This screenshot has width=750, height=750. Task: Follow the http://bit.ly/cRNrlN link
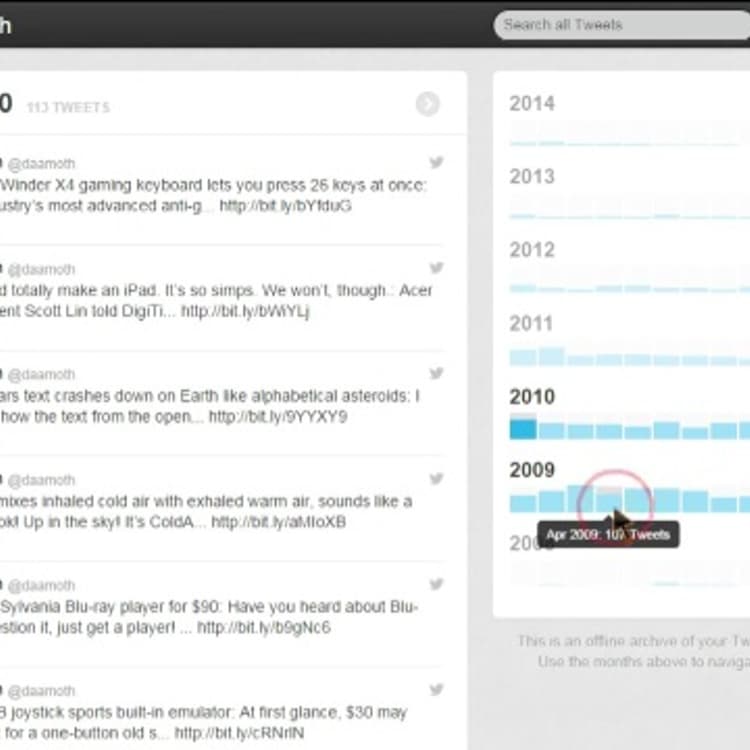coord(239,733)
